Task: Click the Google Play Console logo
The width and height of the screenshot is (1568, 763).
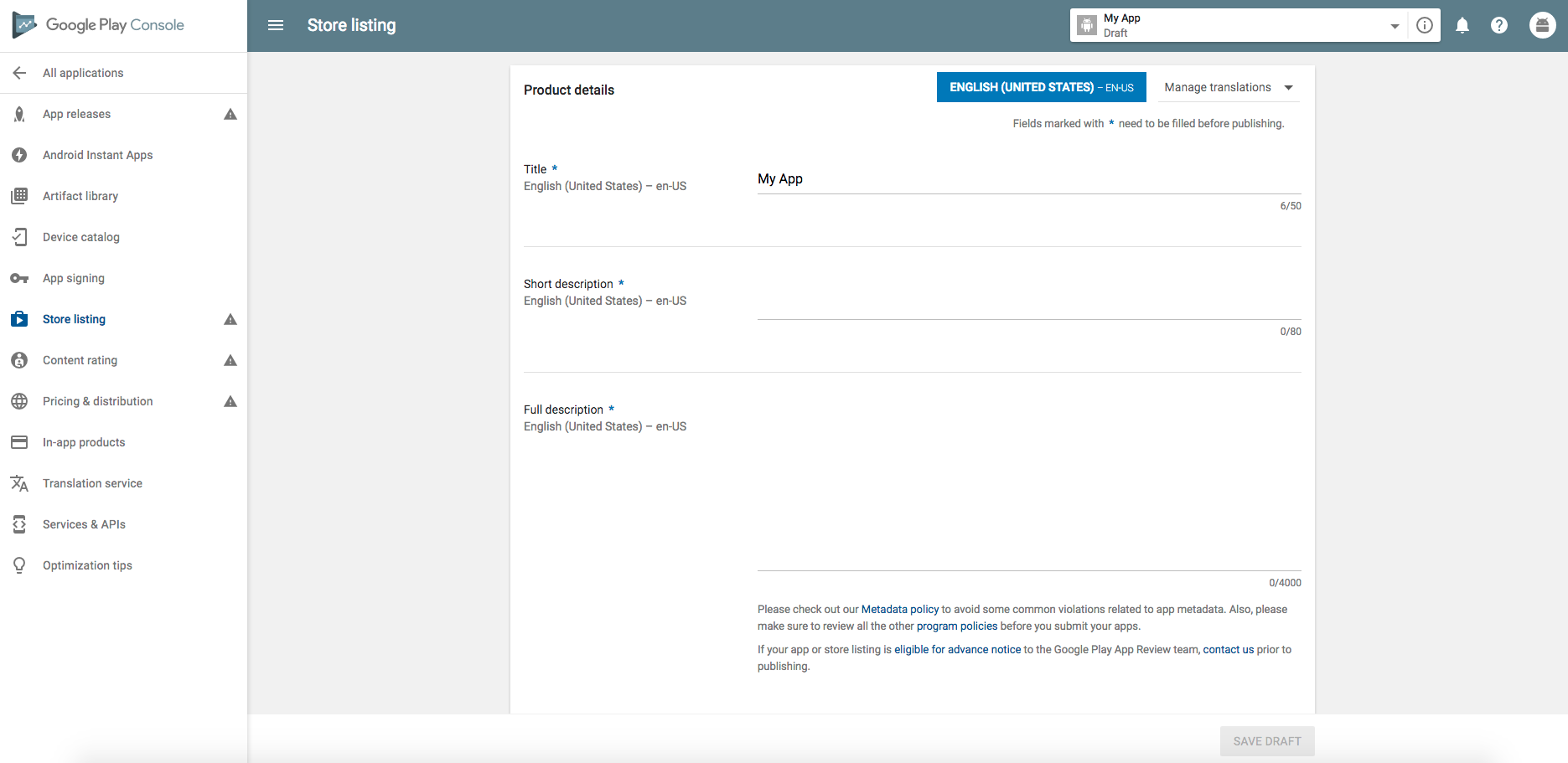Action: [99, 25]
